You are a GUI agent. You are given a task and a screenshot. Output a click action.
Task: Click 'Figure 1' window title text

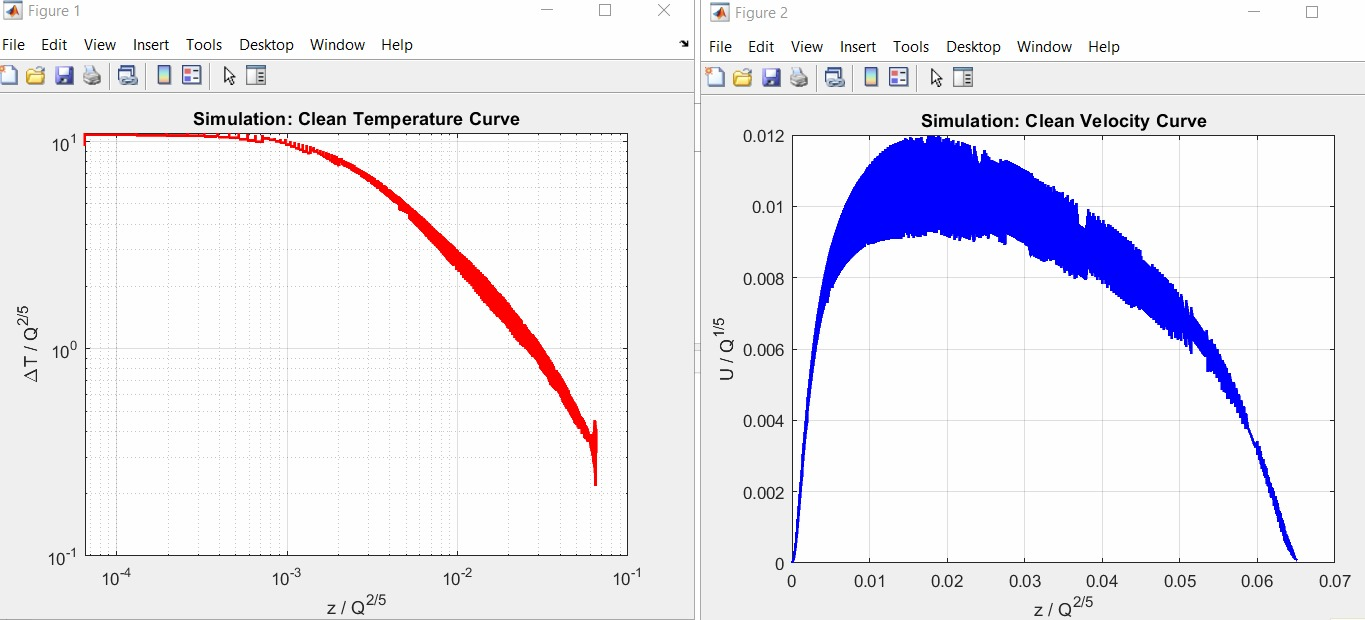[55, 11]
